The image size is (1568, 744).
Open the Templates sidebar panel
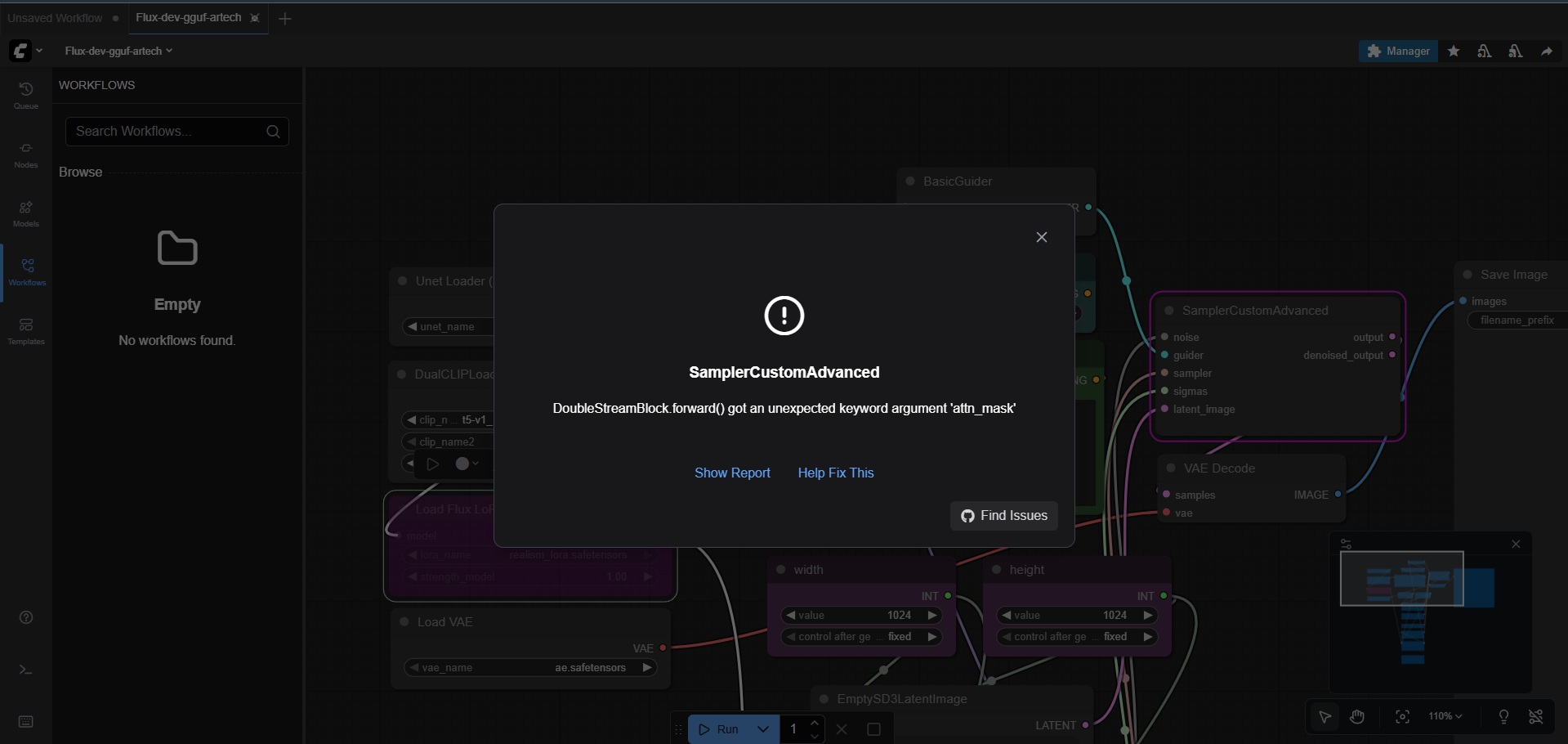tap(26, 330)
